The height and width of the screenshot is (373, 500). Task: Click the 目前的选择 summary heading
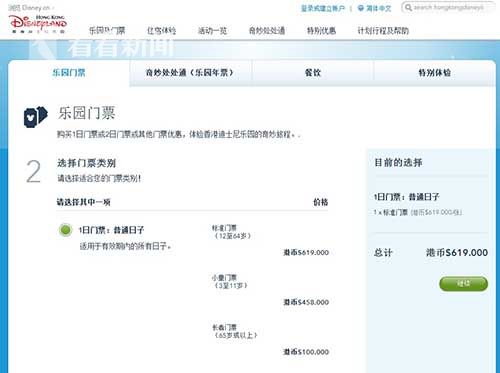pos(398,163)
